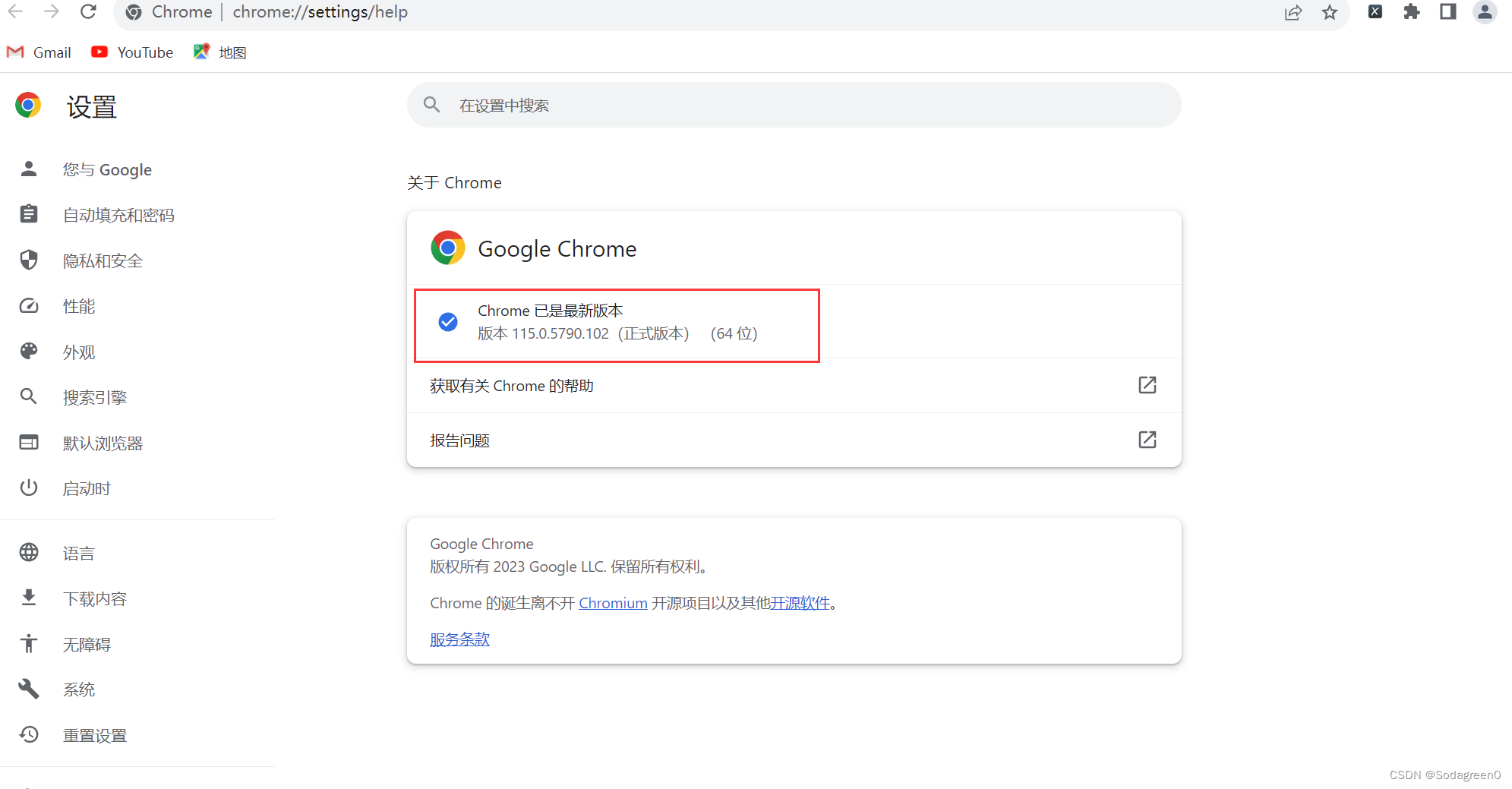Click the share page icon in address bar

coord(1293,12)
